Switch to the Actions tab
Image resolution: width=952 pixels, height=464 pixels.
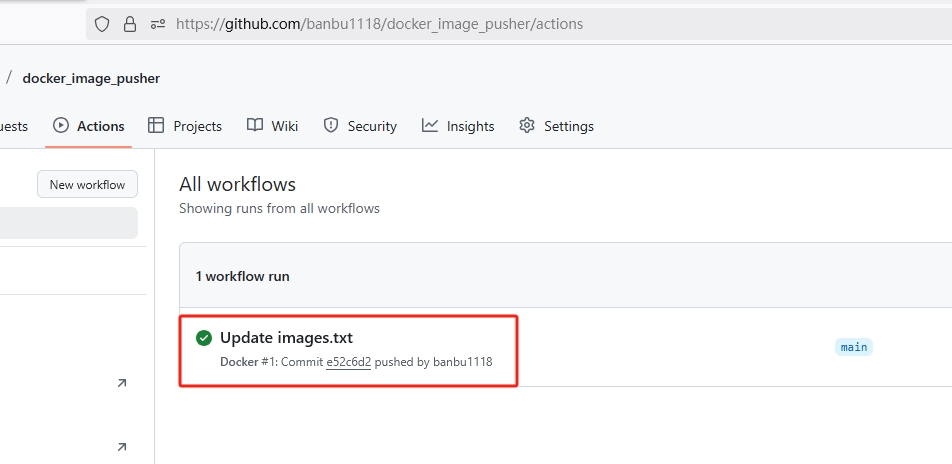coord(89,126)
